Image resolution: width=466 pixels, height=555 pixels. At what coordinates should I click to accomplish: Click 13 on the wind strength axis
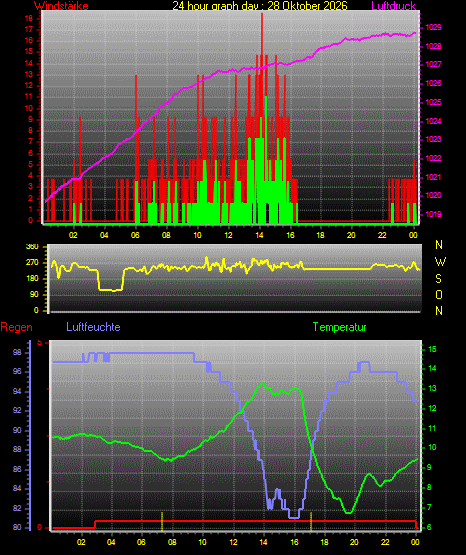pos(29,74)
